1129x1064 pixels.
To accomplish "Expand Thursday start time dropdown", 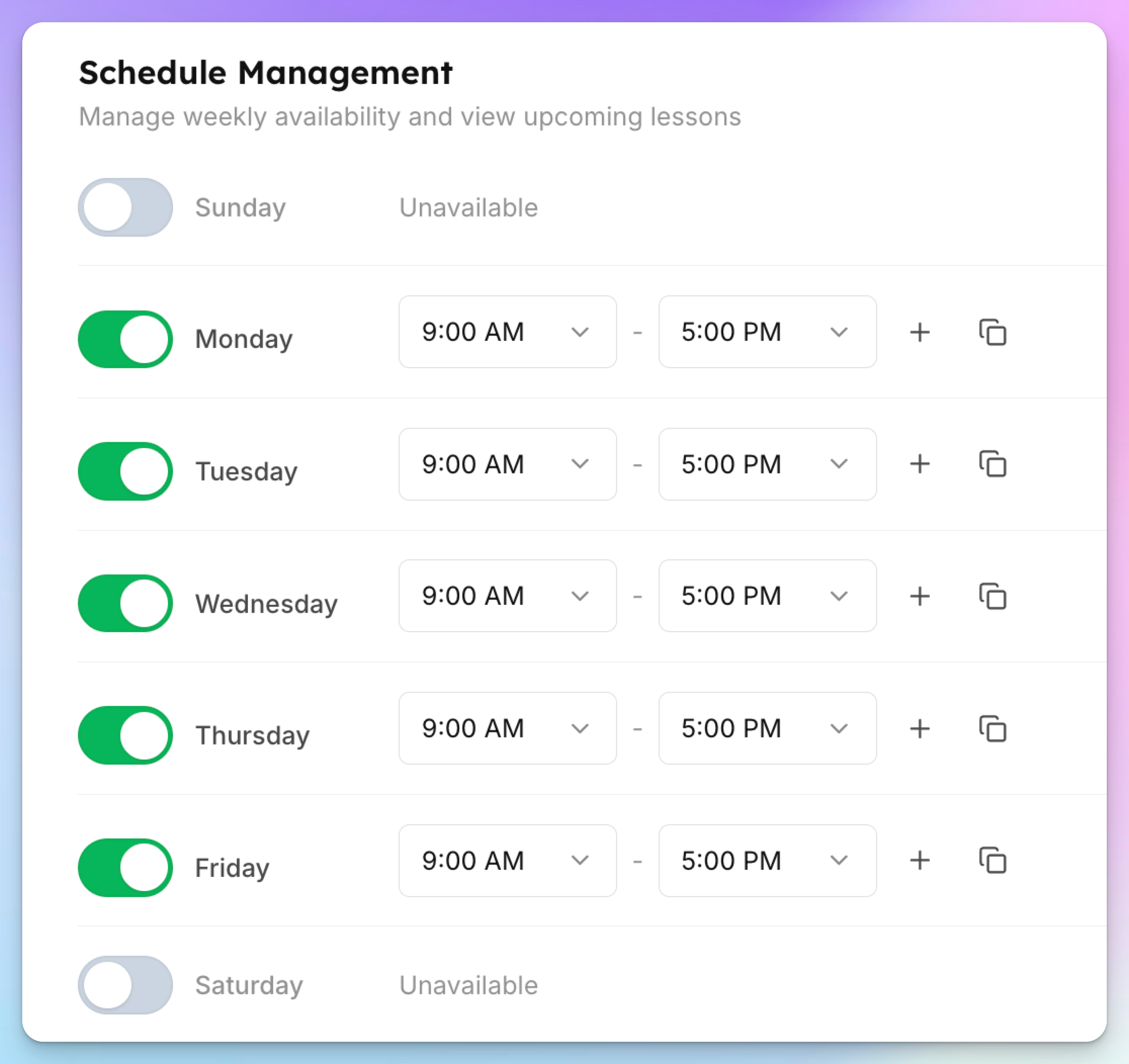I will (507, 728).
